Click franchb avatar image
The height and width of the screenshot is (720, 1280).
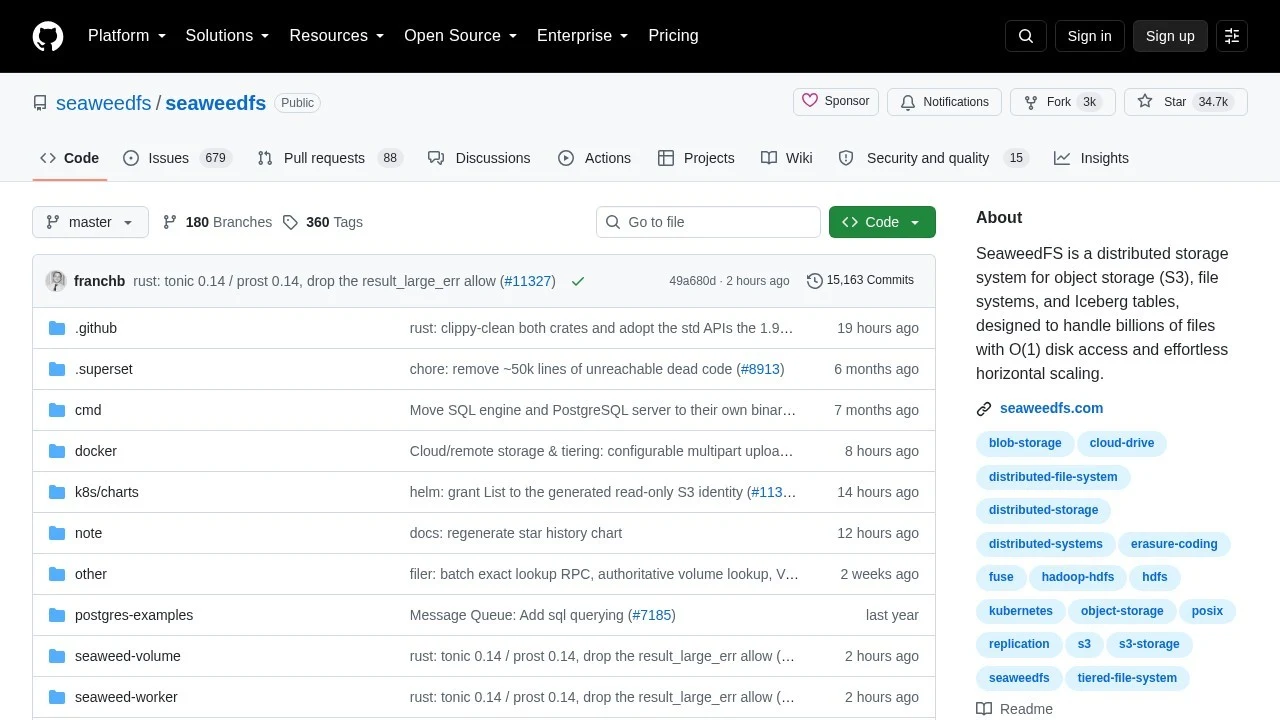(x=56, y=281)
